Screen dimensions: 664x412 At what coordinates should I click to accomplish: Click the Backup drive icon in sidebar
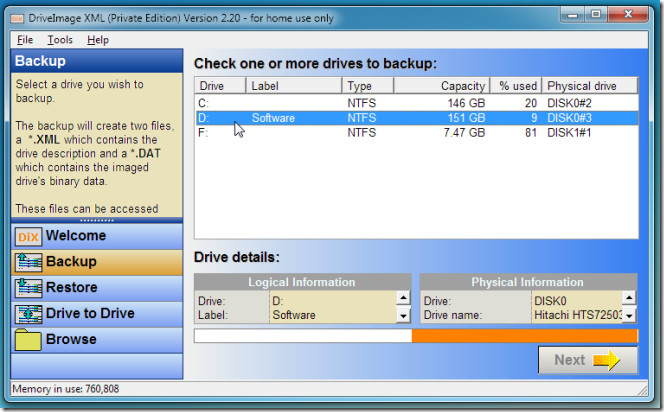coord(28,262)
